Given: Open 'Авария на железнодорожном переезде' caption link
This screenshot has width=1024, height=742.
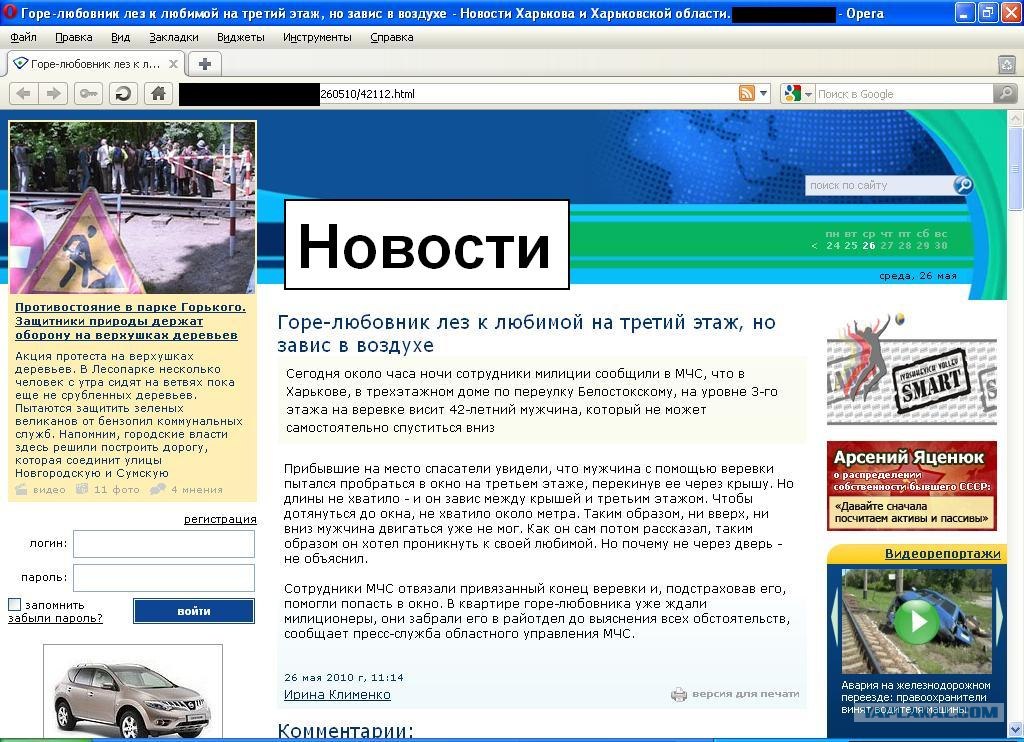Looking at the screenshot, I should (x=916, y=697).
